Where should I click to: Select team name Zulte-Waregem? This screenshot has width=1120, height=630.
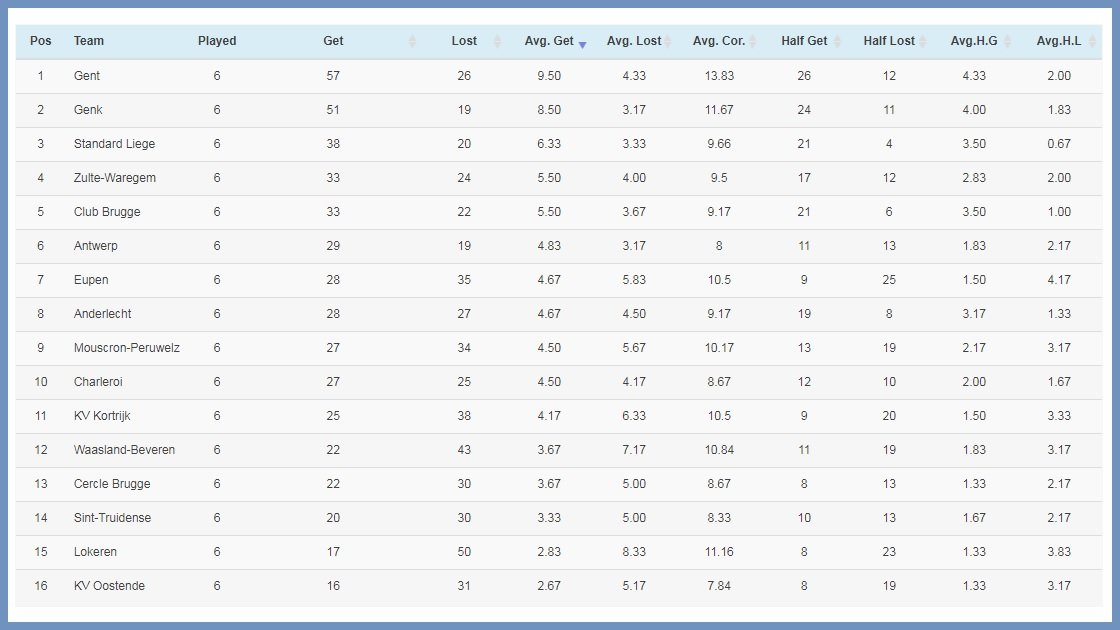(114, 178)
